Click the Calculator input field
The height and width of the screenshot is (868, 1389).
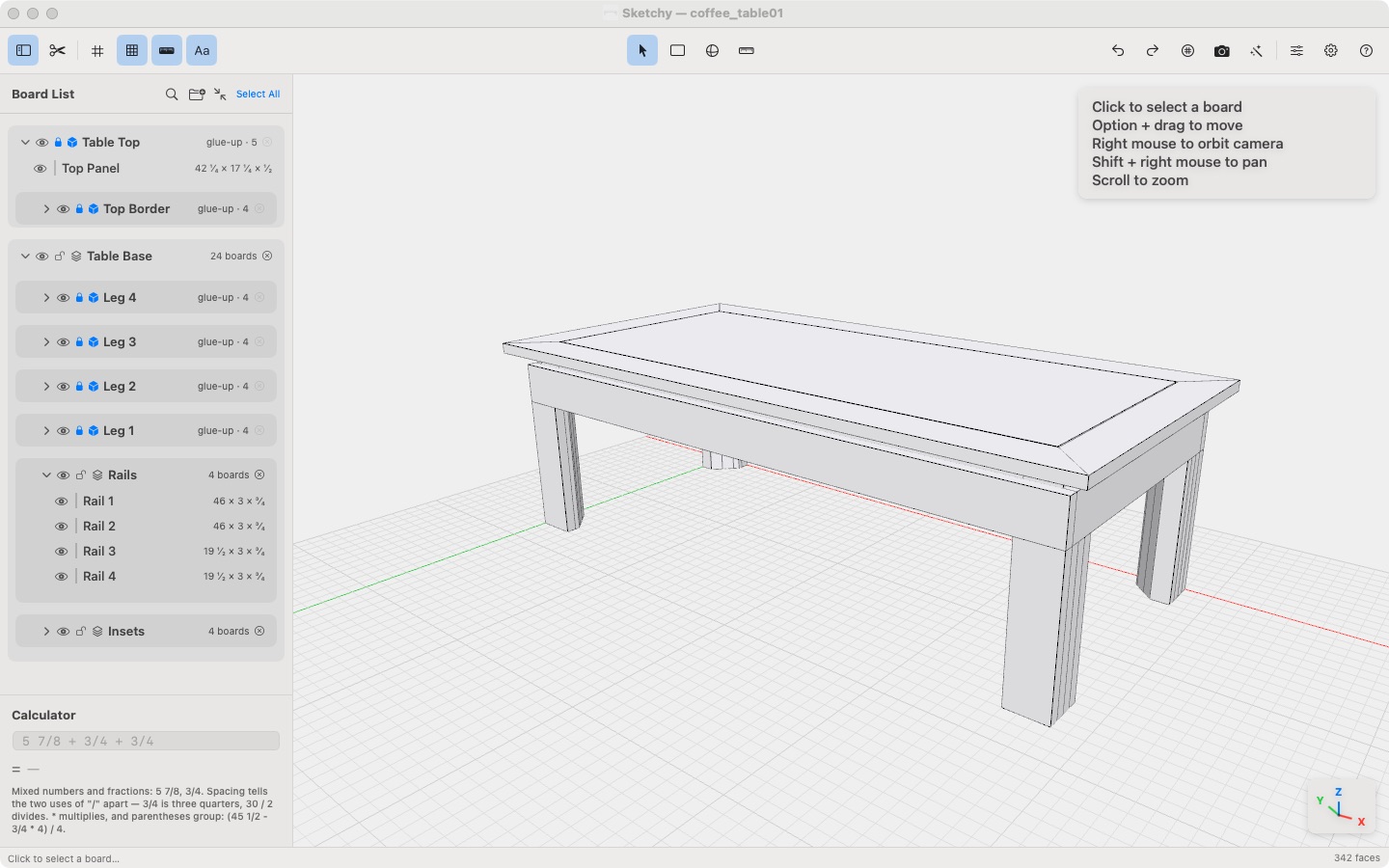click(x=146, y=741)
